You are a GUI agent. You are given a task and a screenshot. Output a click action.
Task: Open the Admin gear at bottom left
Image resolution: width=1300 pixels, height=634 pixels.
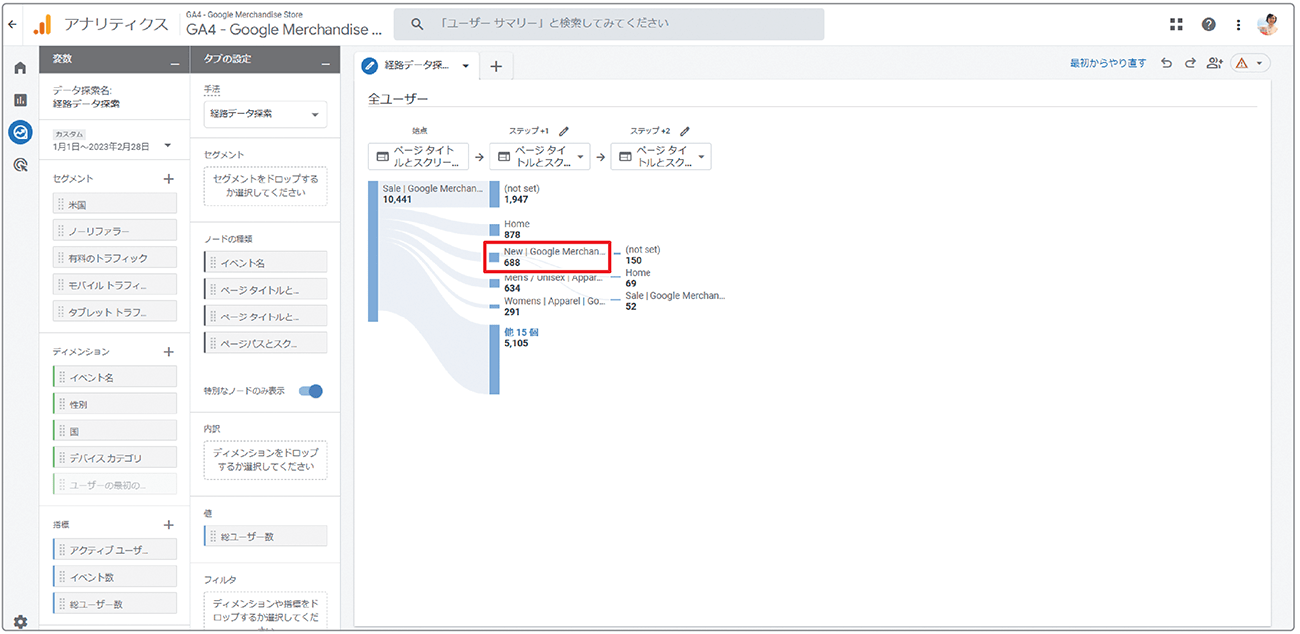point(20,621)
